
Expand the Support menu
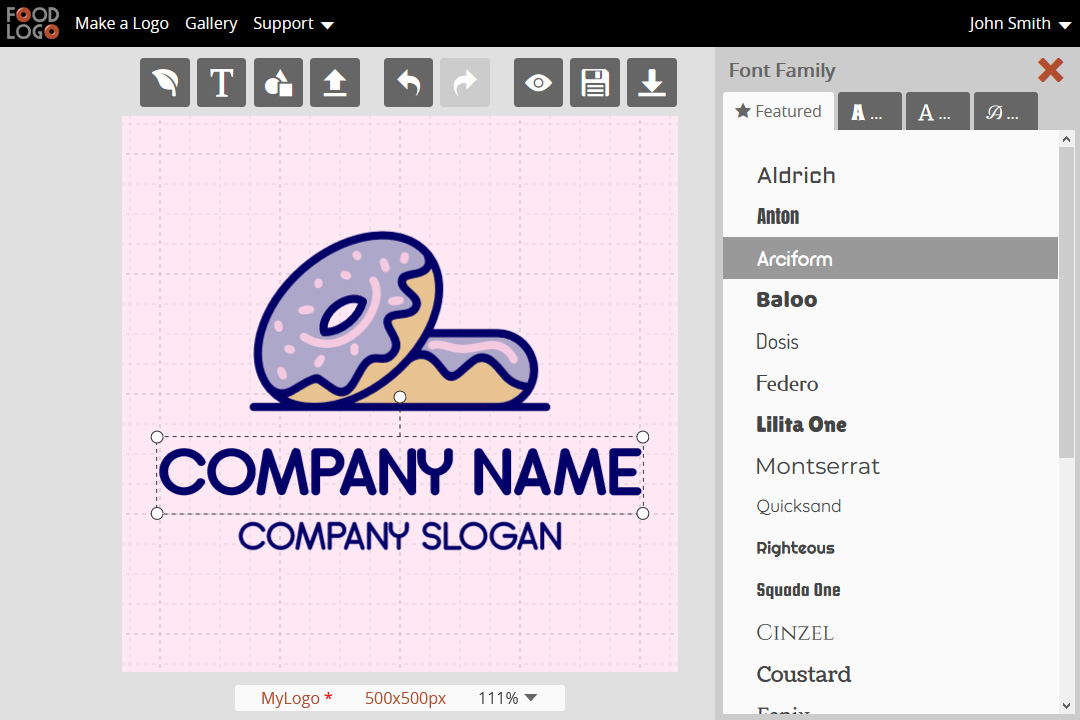point(293,23)
